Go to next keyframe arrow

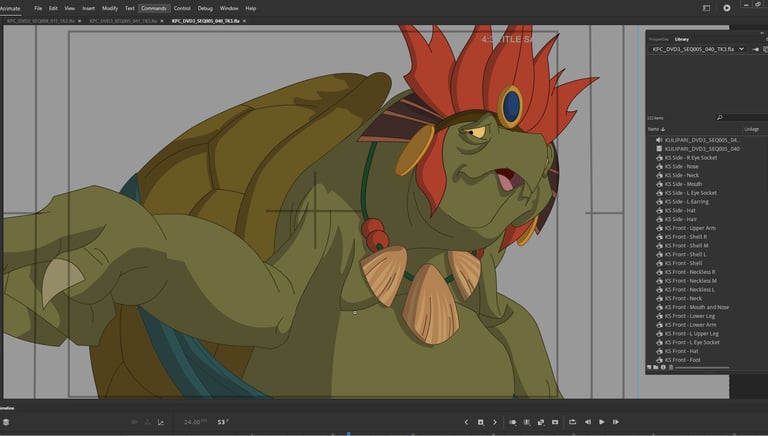tap(495, 422)
